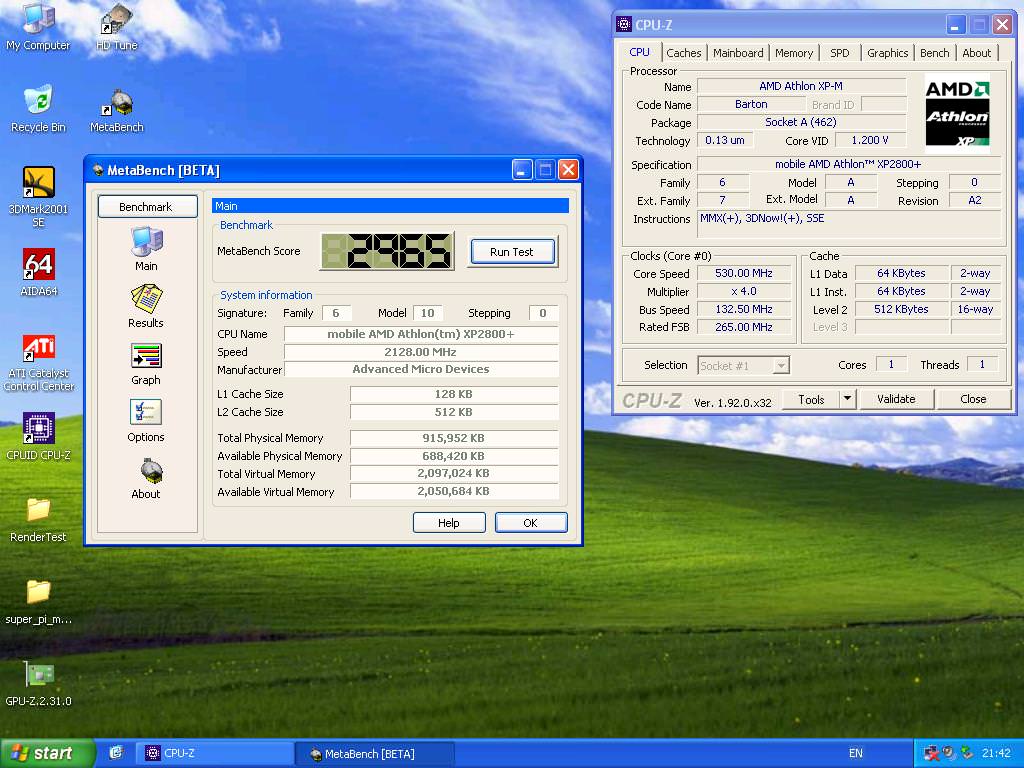Click the Validate button in CPU-Z
This screenshot has width=1024, height=768.
tap(896, 399)
